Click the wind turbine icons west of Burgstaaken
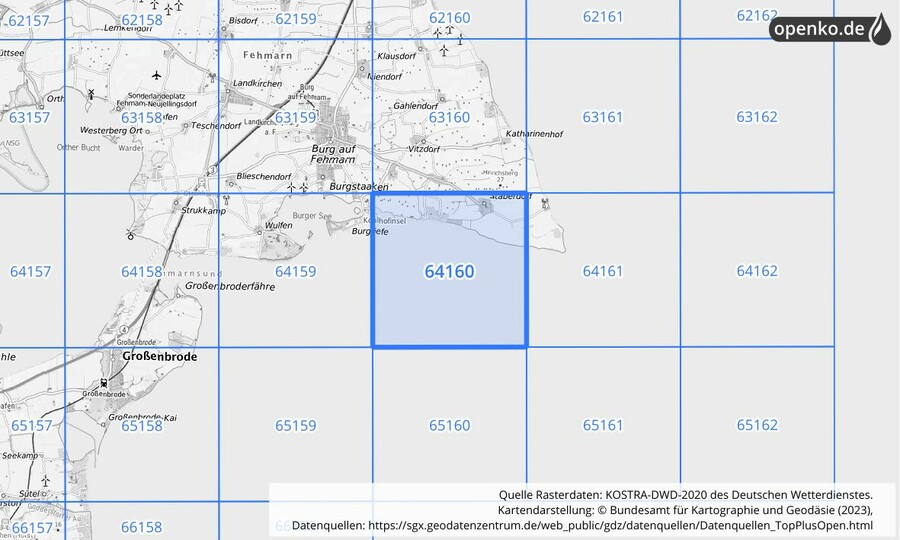This screenshot has height=540, width=900. click(x=298, y=187)
